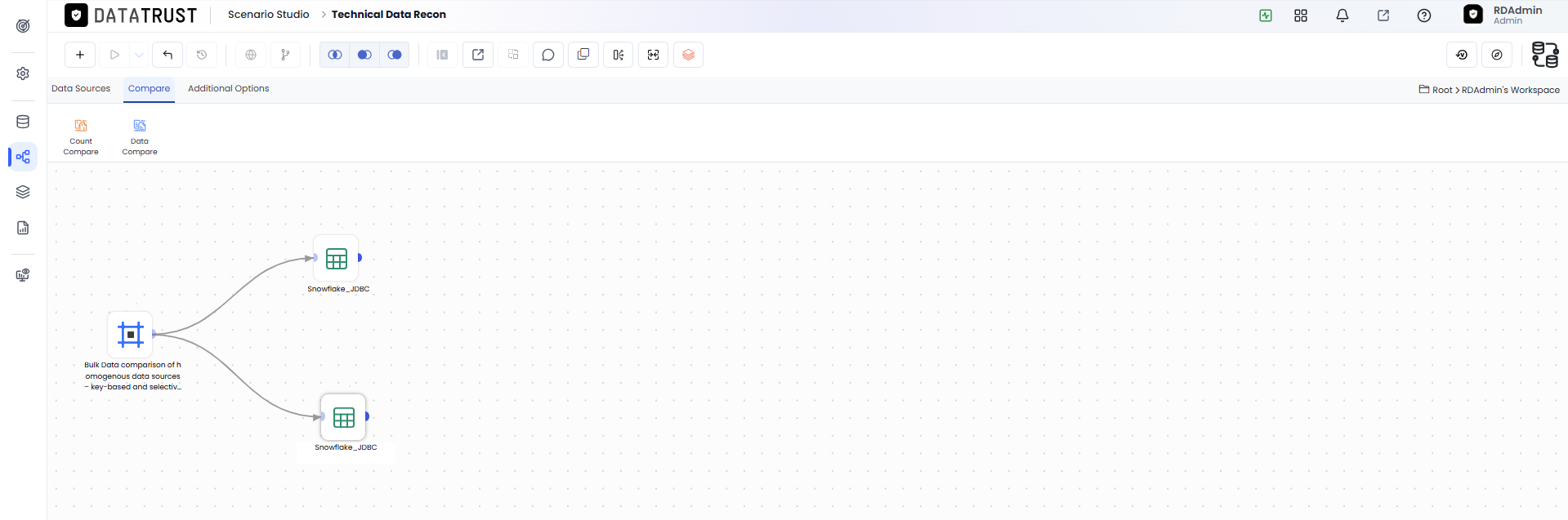Open the RDAdmin user profile
Image resolution: width=1568 pixels, height=520 pixels.
(1503, 15)
